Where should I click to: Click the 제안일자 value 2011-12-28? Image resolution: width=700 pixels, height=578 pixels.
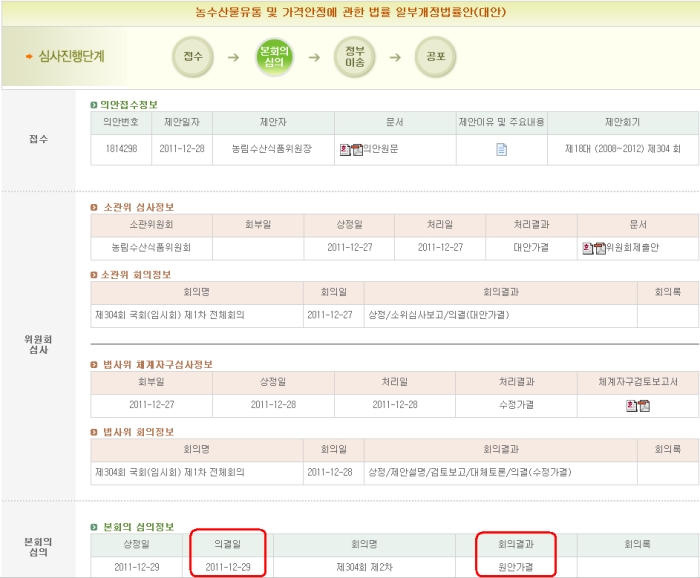182,149
